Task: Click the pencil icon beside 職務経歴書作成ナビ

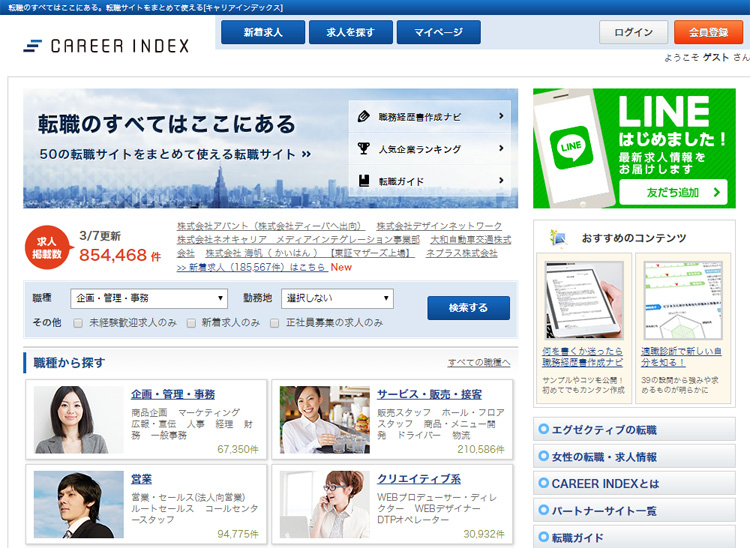Action: (364, 116)
